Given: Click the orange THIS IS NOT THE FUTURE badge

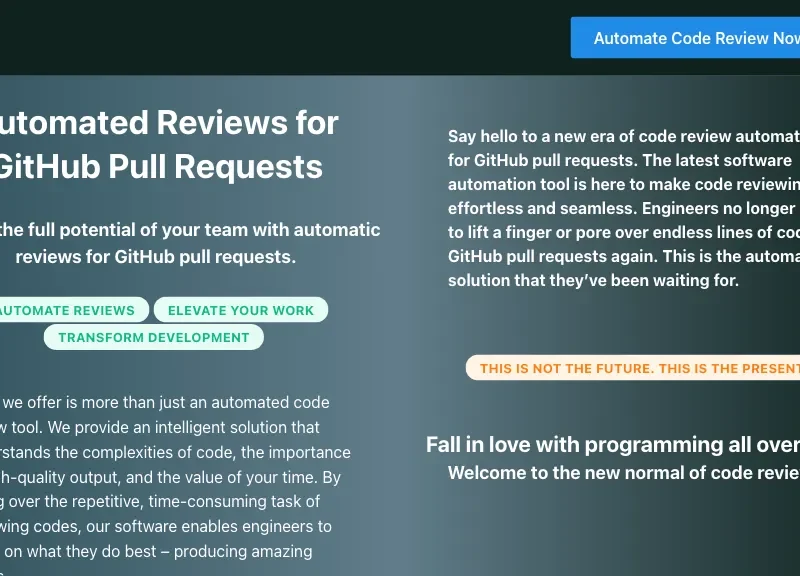Looking at the screenshot, I should point(633,368).
